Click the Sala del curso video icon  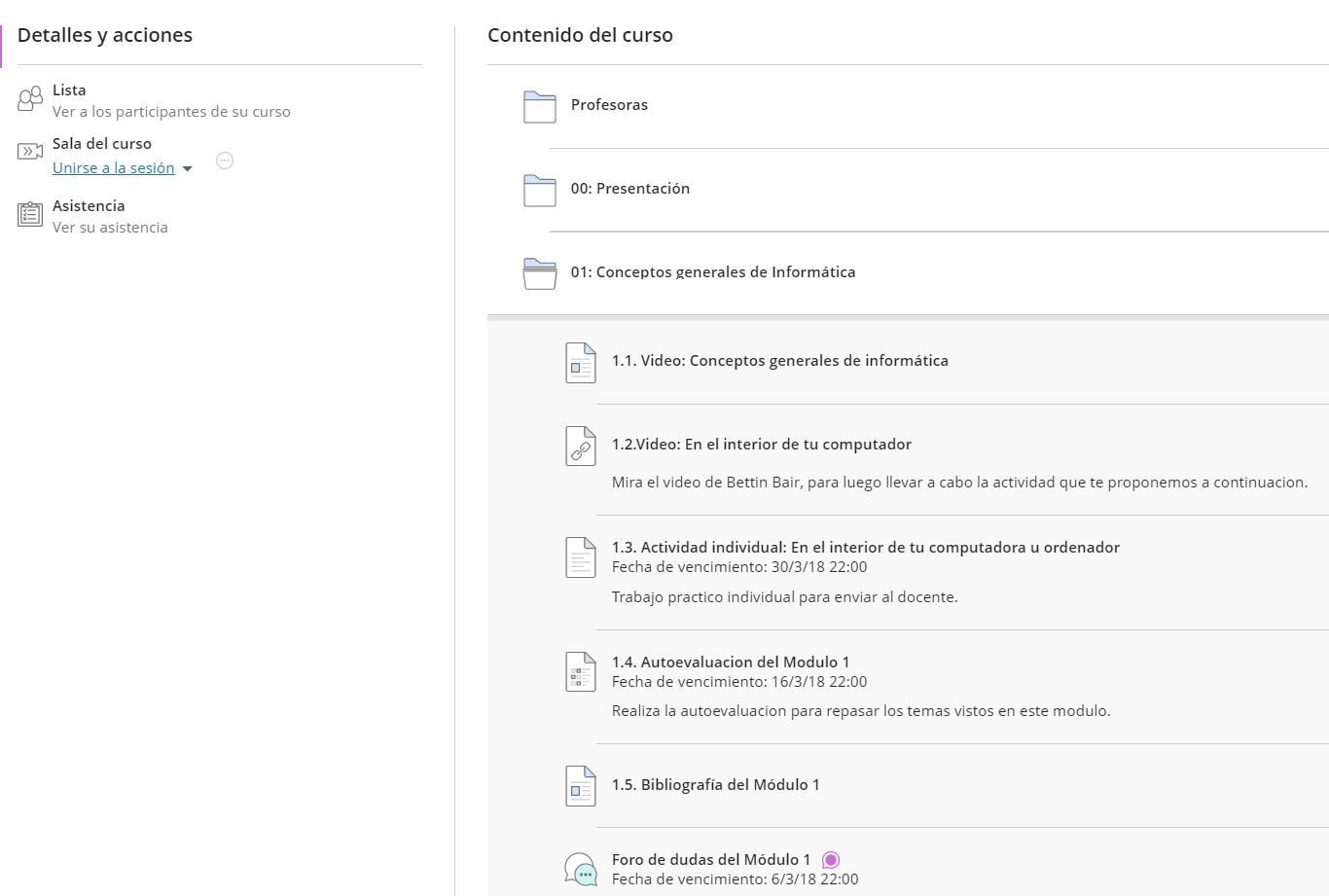(30, 151)
